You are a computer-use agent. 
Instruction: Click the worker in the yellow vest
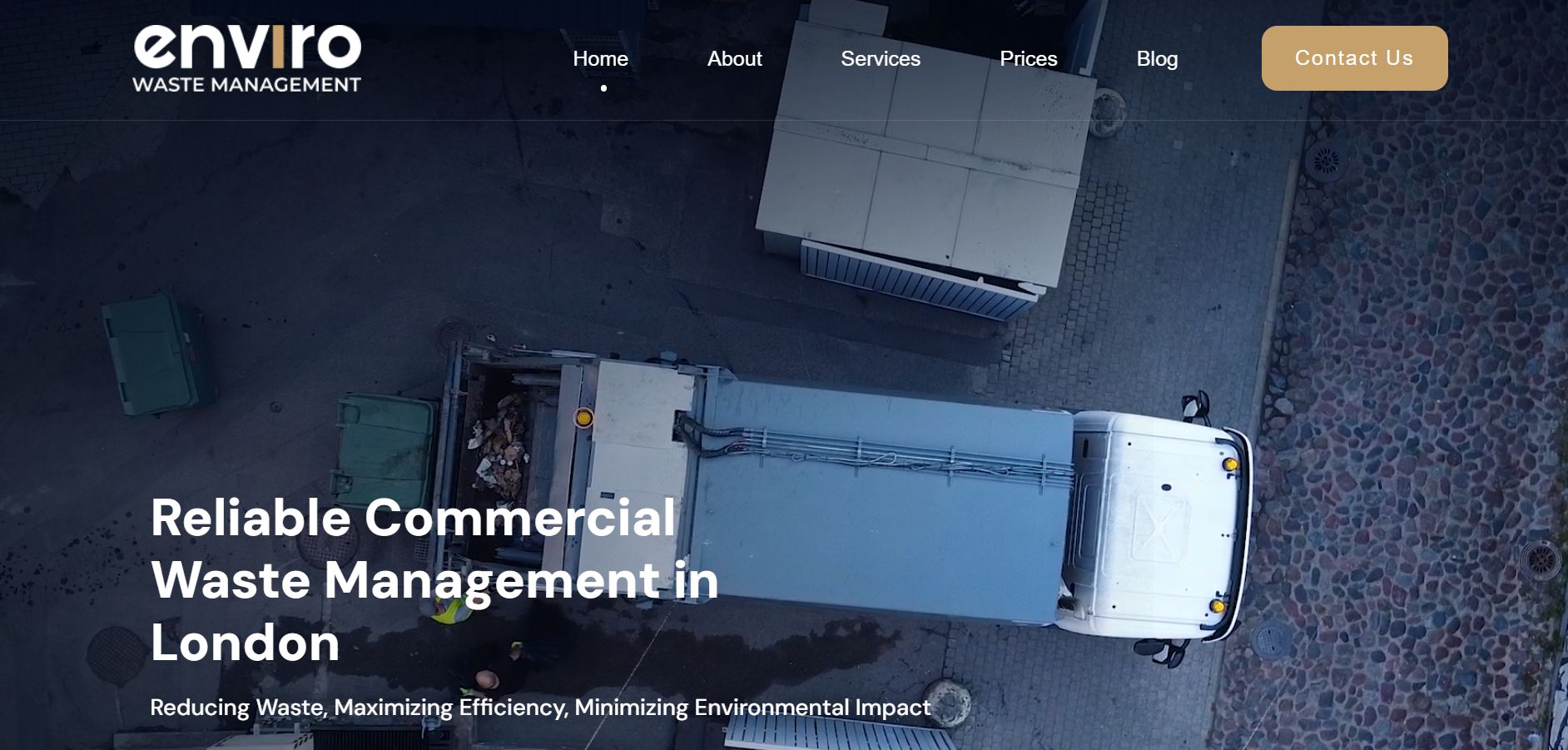tap(449, 612)
